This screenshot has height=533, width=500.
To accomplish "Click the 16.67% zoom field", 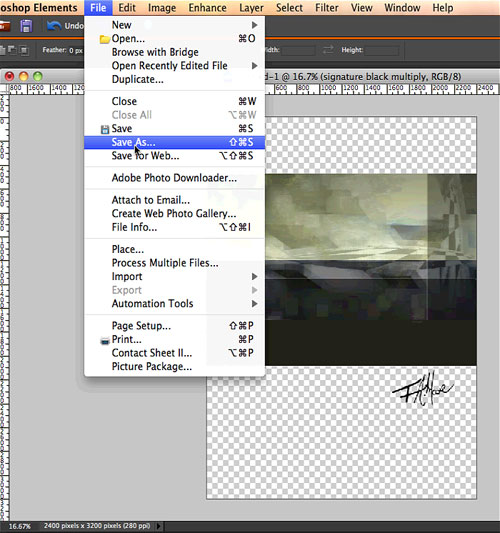I will point(19,526).
